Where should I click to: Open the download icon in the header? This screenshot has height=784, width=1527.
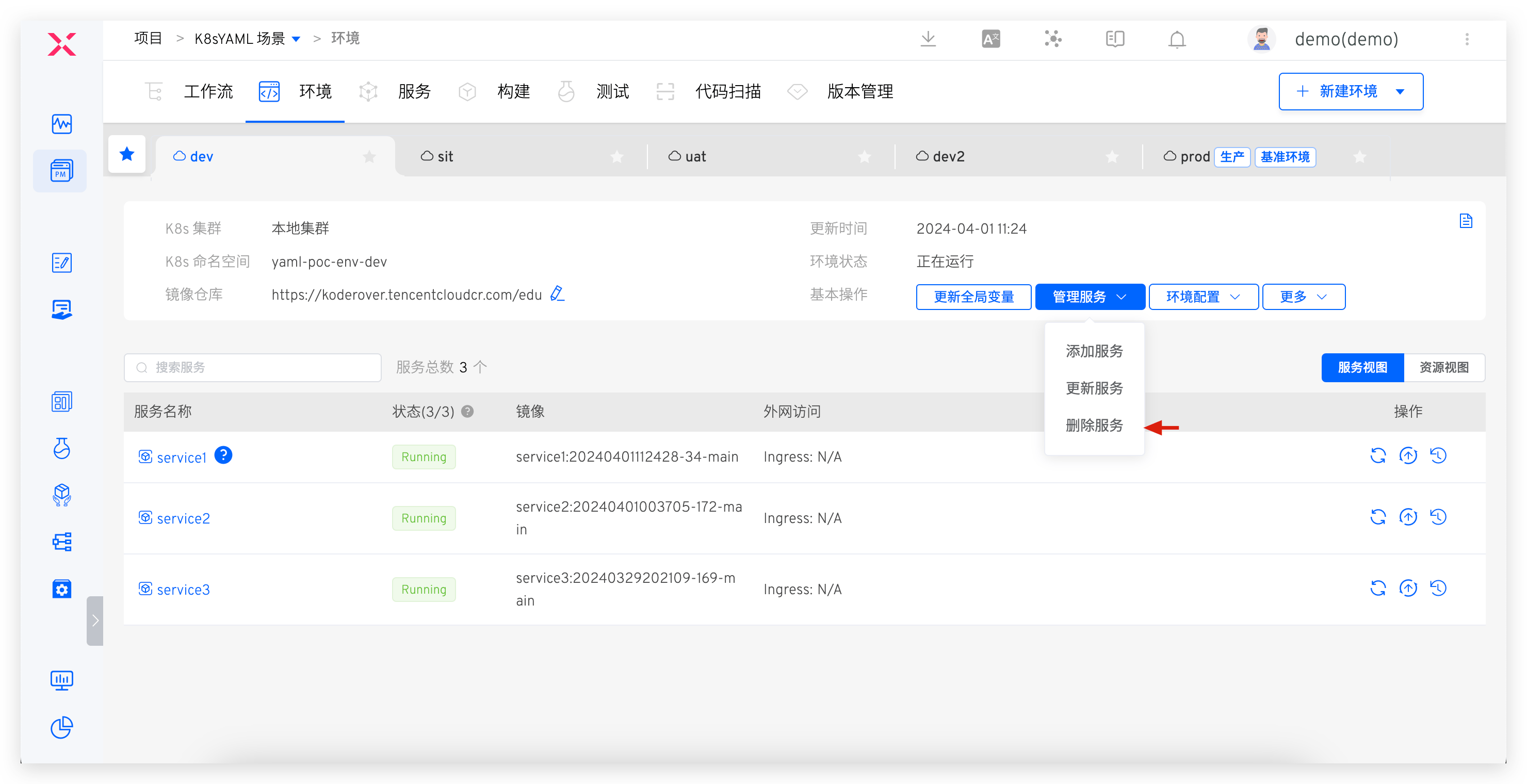tap(928, 39)
